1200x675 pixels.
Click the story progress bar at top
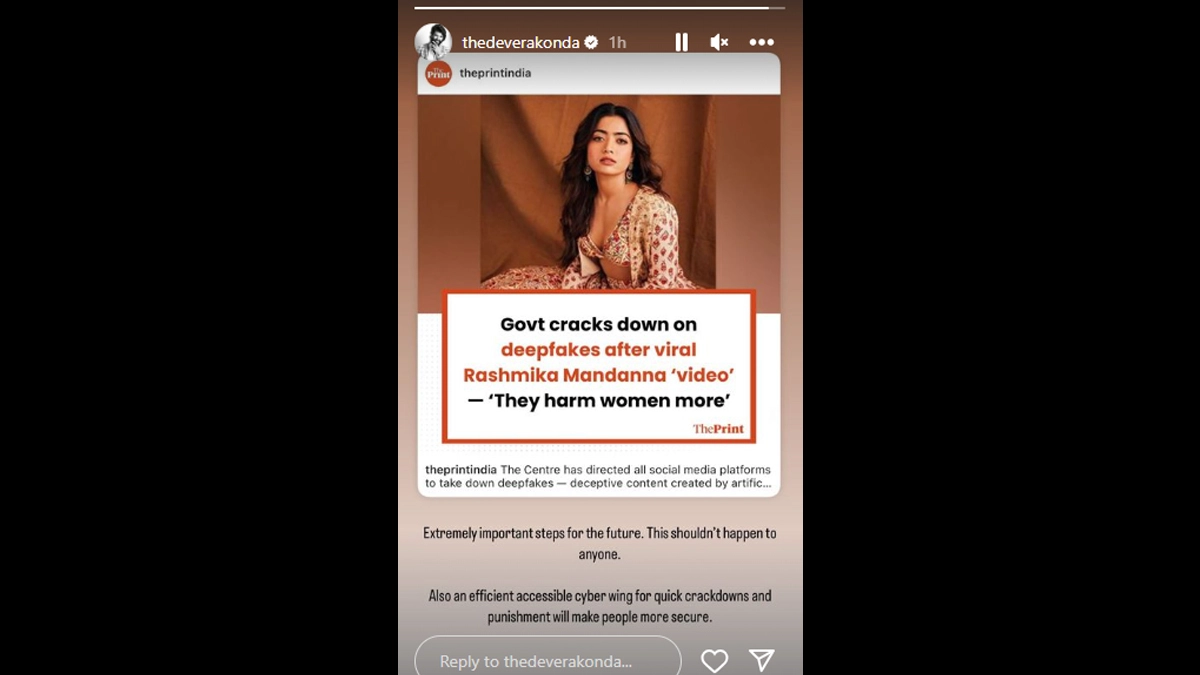600,8
